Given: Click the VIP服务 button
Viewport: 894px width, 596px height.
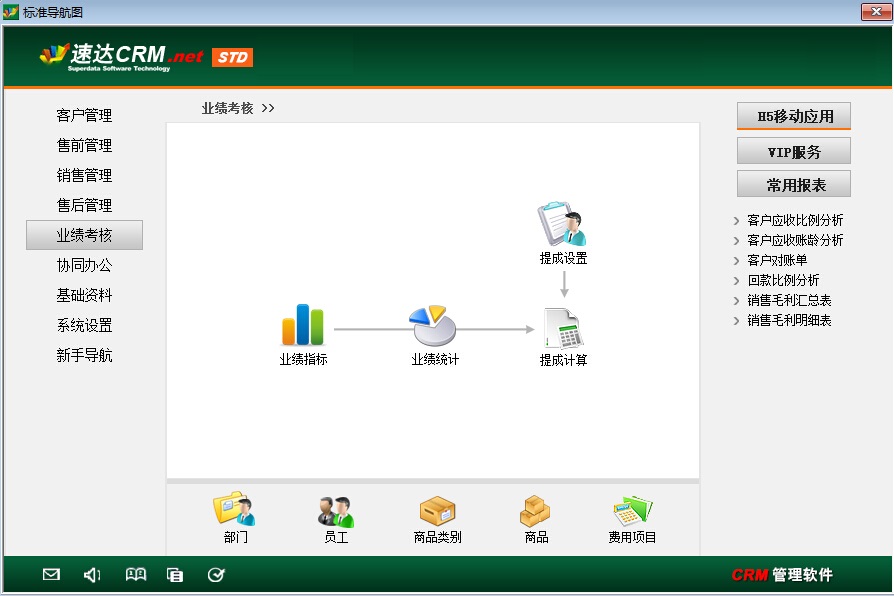Looking at the screenshot, I should tap(794, 151).
